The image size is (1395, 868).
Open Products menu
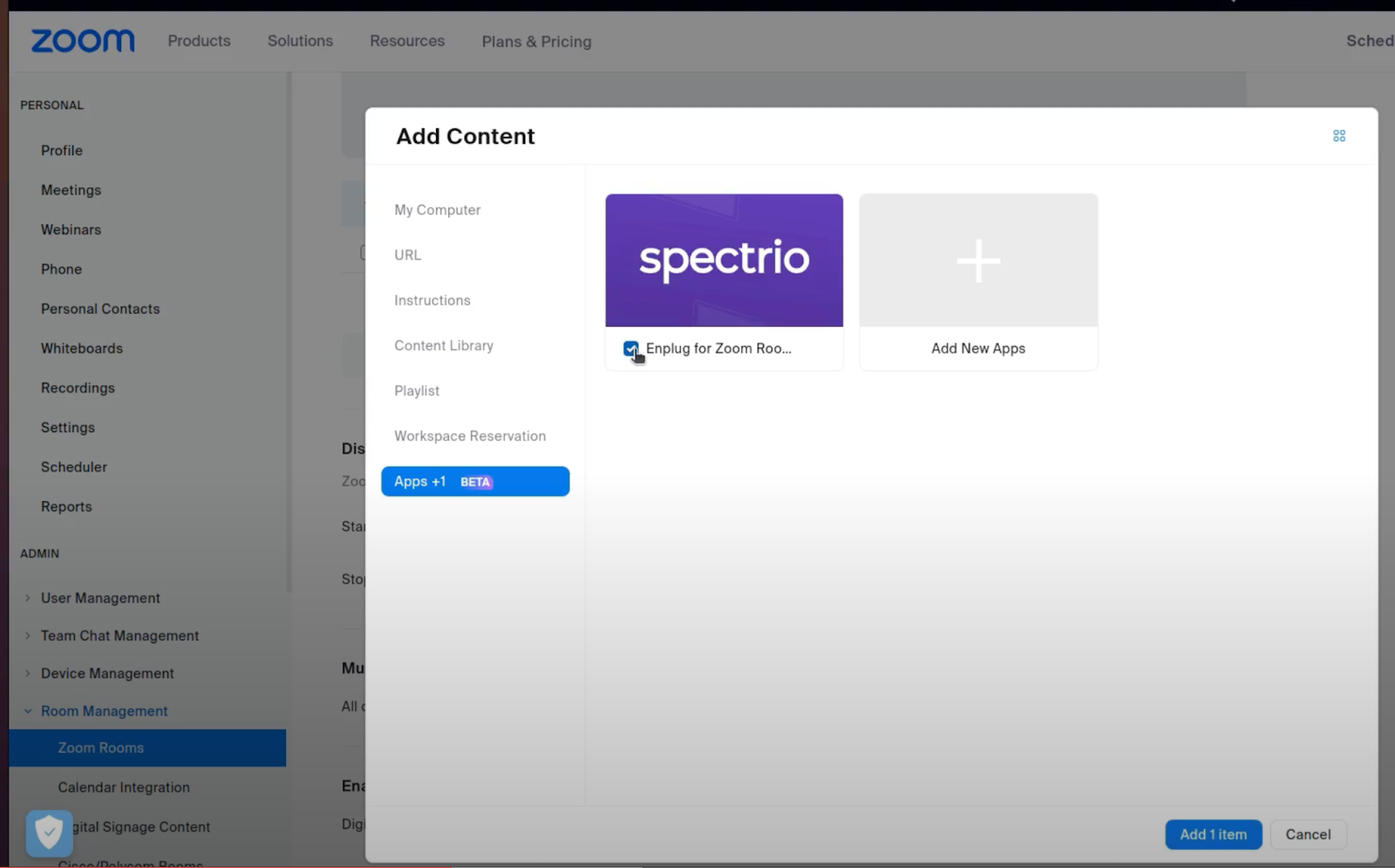coord(199,41)
